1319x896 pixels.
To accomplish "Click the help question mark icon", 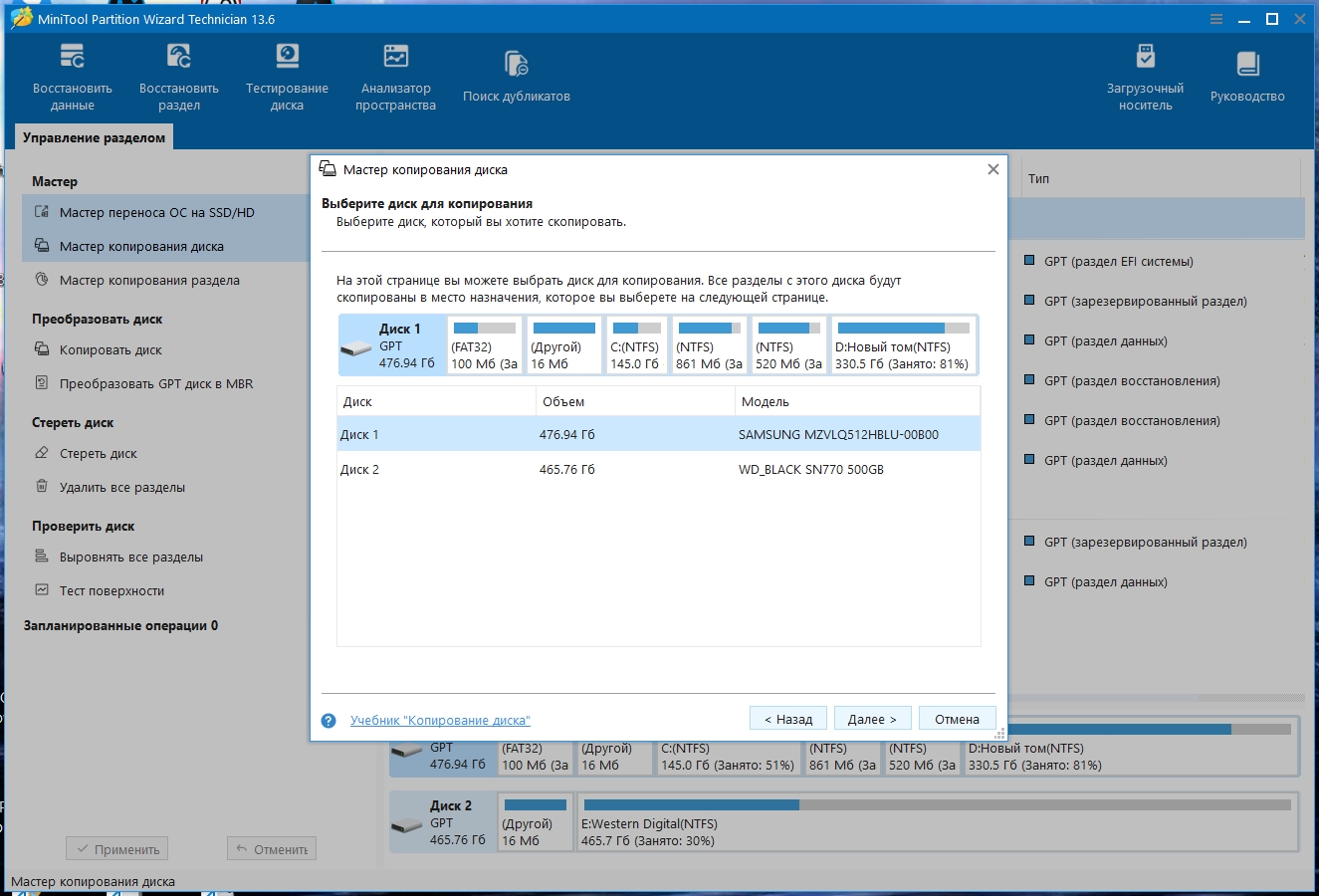I will [329, 720].
